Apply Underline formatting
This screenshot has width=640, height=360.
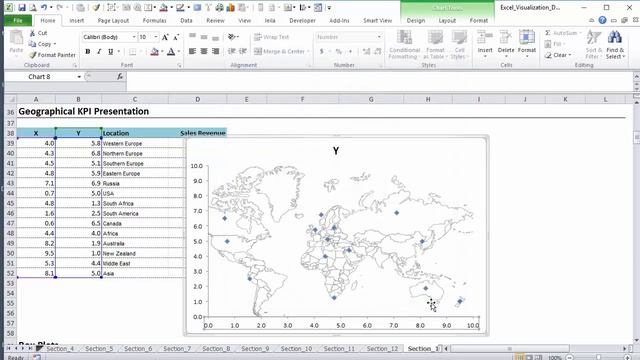coord(111,52)
